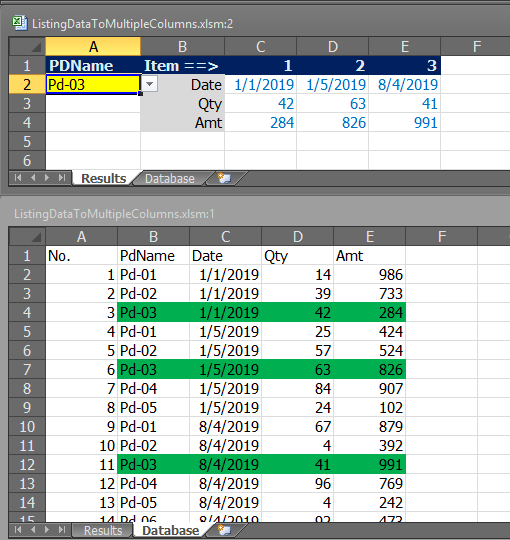This screenshot has width=510, height=540.
Task: Click Pd-05 in Database row 9
Action: click(153, 407)
